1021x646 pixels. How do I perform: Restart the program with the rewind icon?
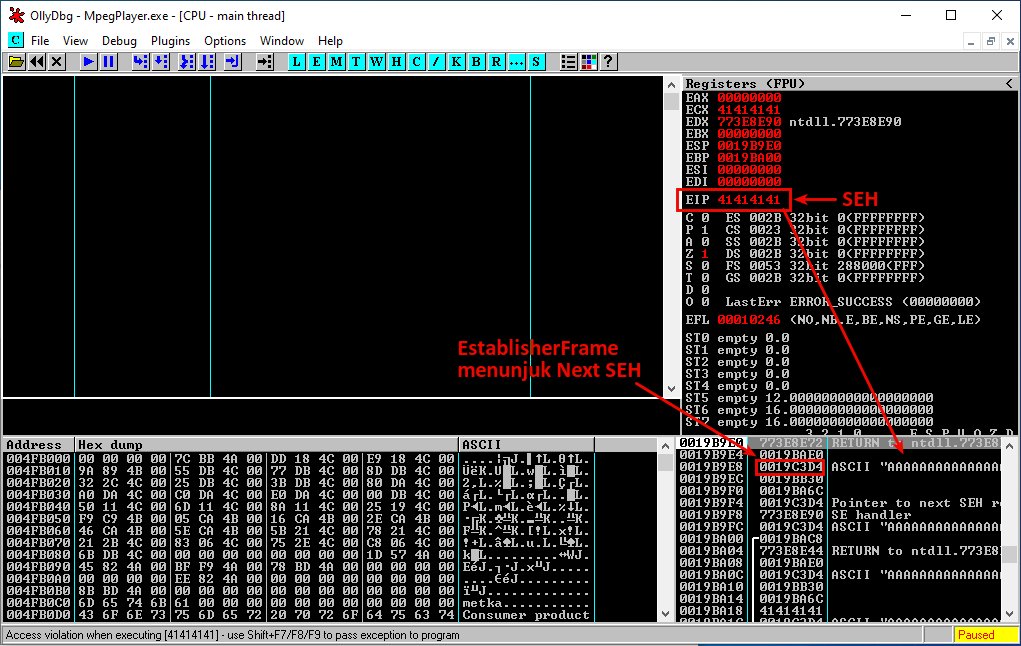pyautogui.click(x=37, y=62)
